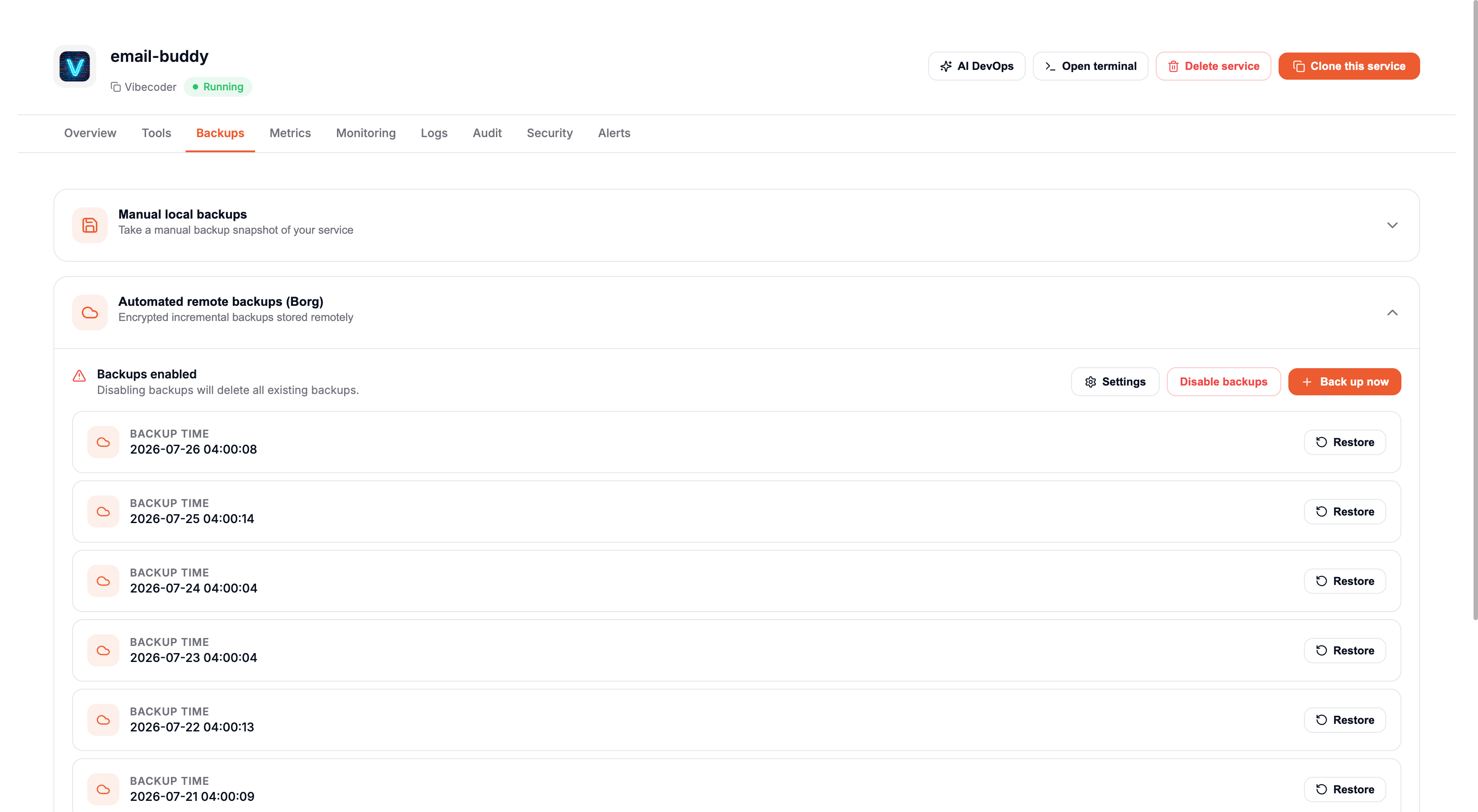
Task: Click cloud icon for 2026-07-21 04:00:09 backup
Action: 103,789
